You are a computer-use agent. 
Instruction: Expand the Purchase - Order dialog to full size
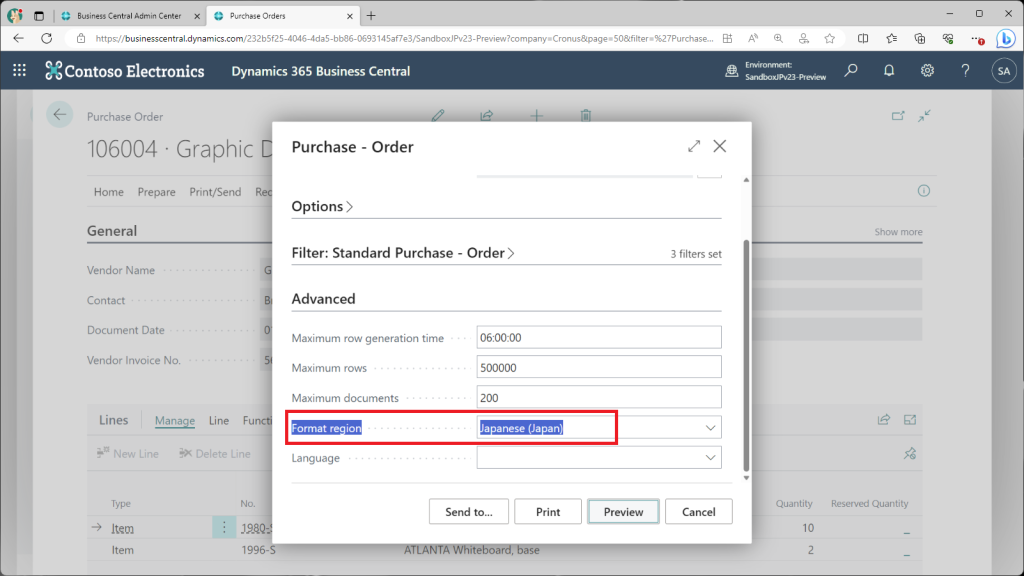pyautogui.click(x=694, y=146)
